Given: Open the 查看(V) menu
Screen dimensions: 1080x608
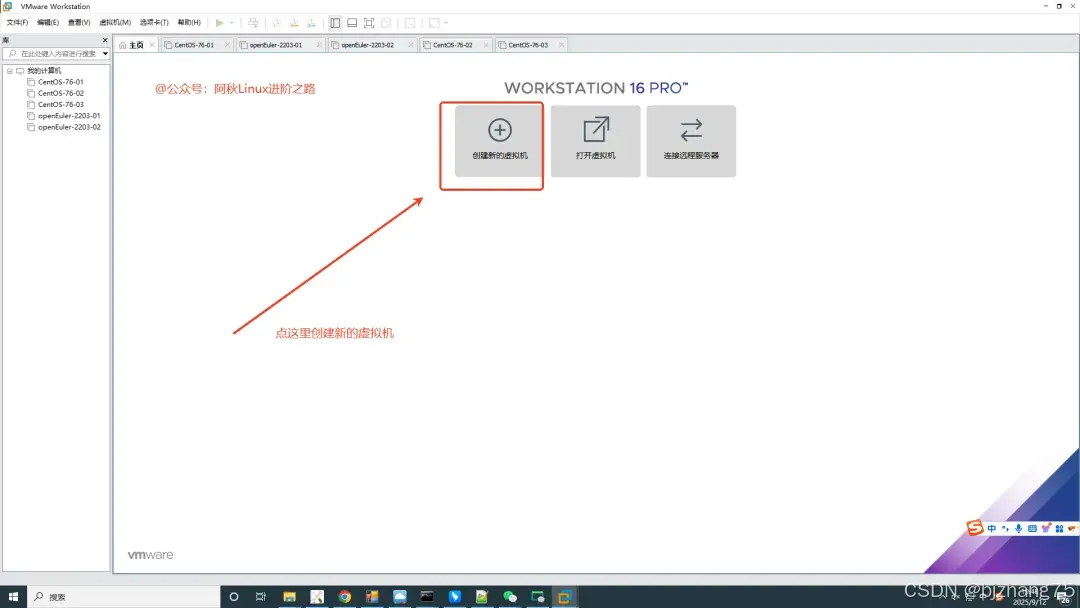Looking at the screenshot, I should click(x=79, y=23).
